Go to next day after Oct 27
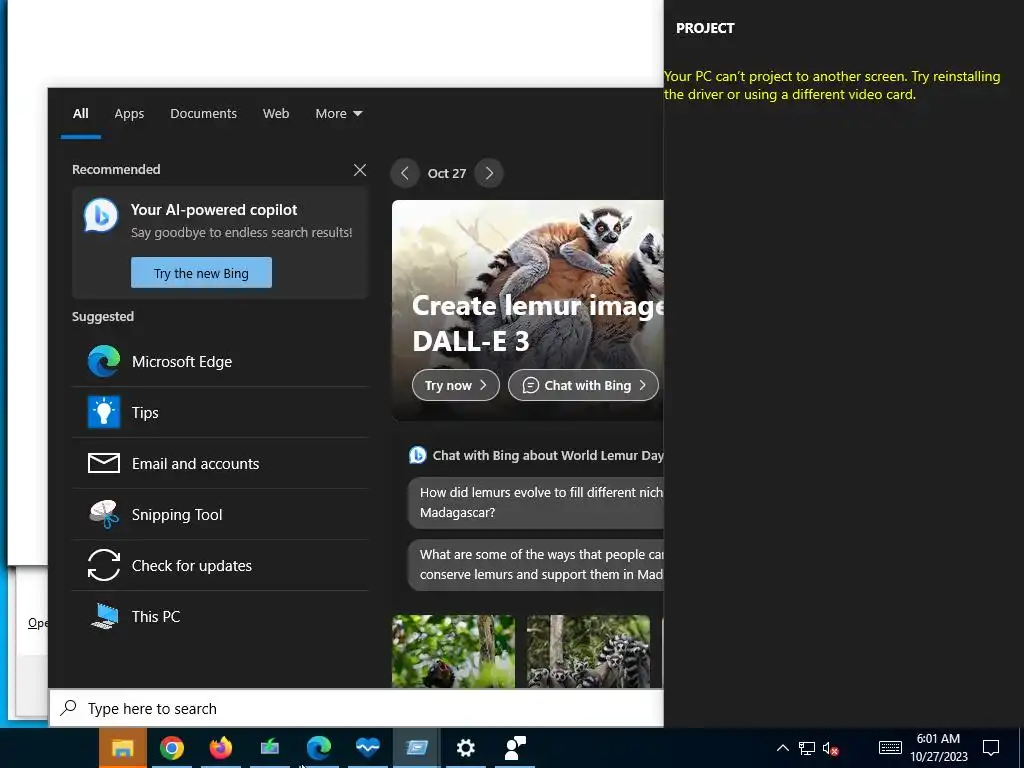Image resolution: width=1024 pixels, height=768 pixels. [489, 173]
